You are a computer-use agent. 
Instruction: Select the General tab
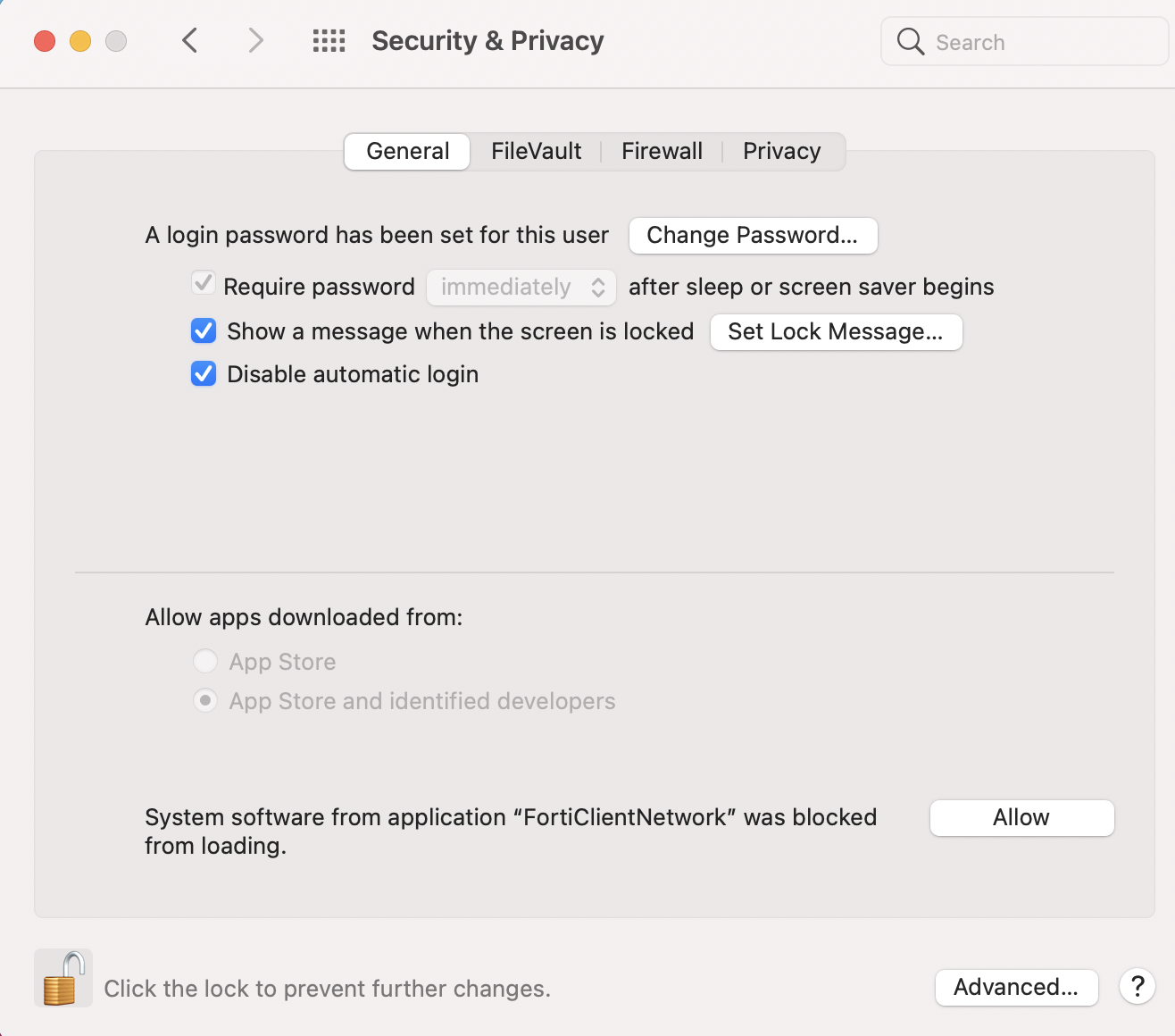click(x=407, y=151)
